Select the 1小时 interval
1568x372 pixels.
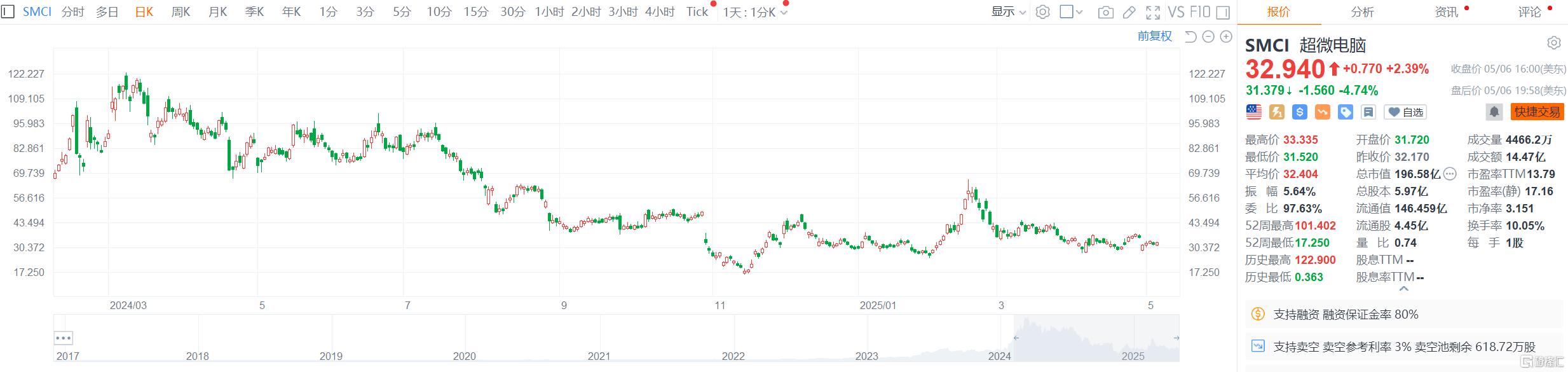(x=549, y=12)
